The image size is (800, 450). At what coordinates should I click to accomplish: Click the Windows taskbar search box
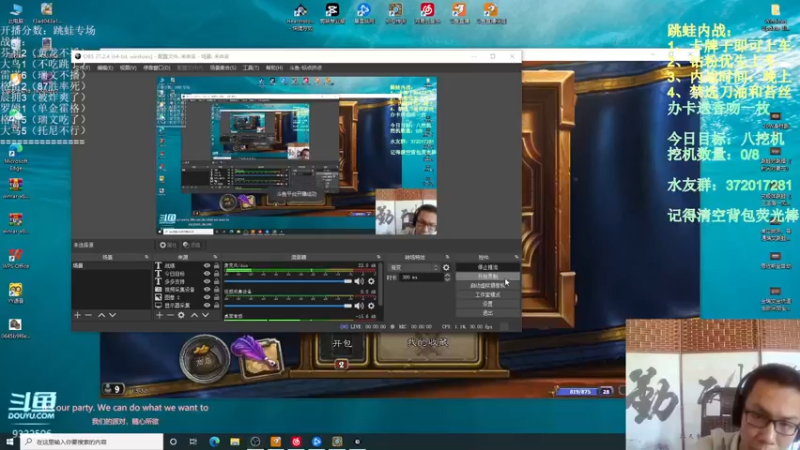(x=92, y=442)
